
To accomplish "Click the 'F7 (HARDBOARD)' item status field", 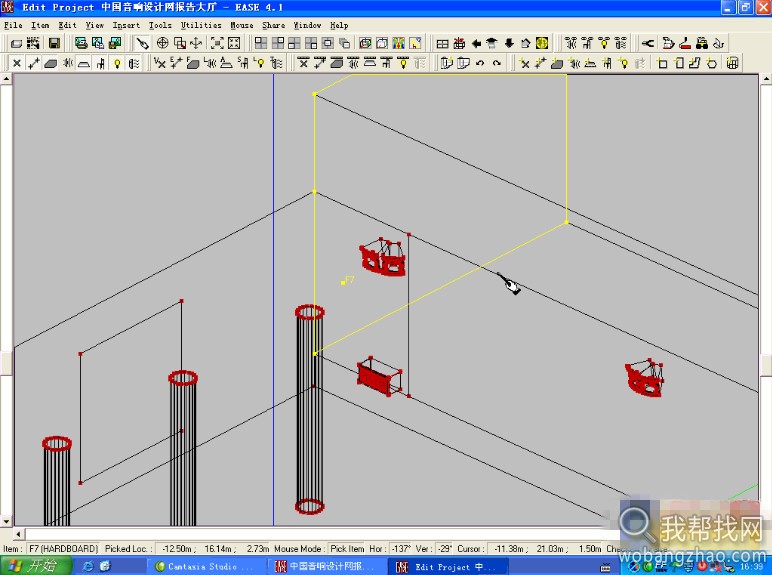I will click(x=63, y=548).
